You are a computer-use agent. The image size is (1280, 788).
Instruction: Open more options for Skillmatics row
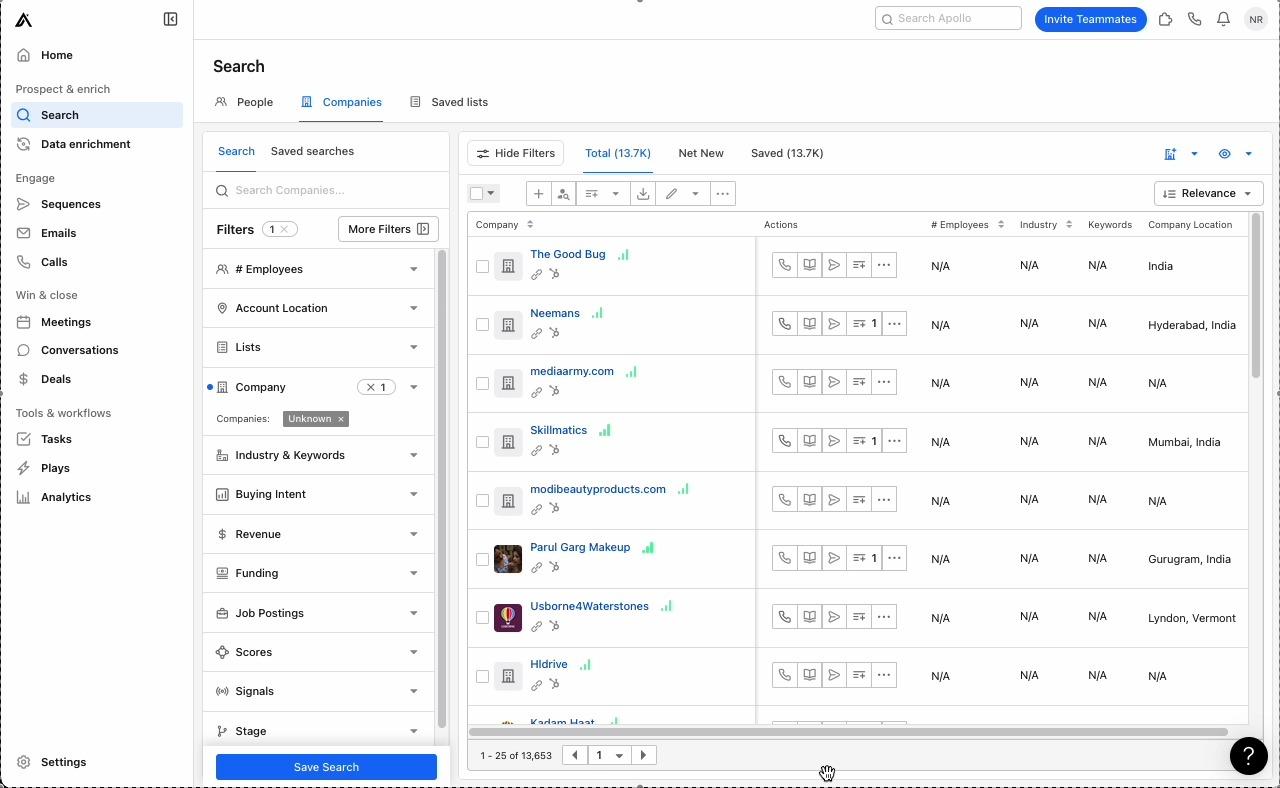894,441
